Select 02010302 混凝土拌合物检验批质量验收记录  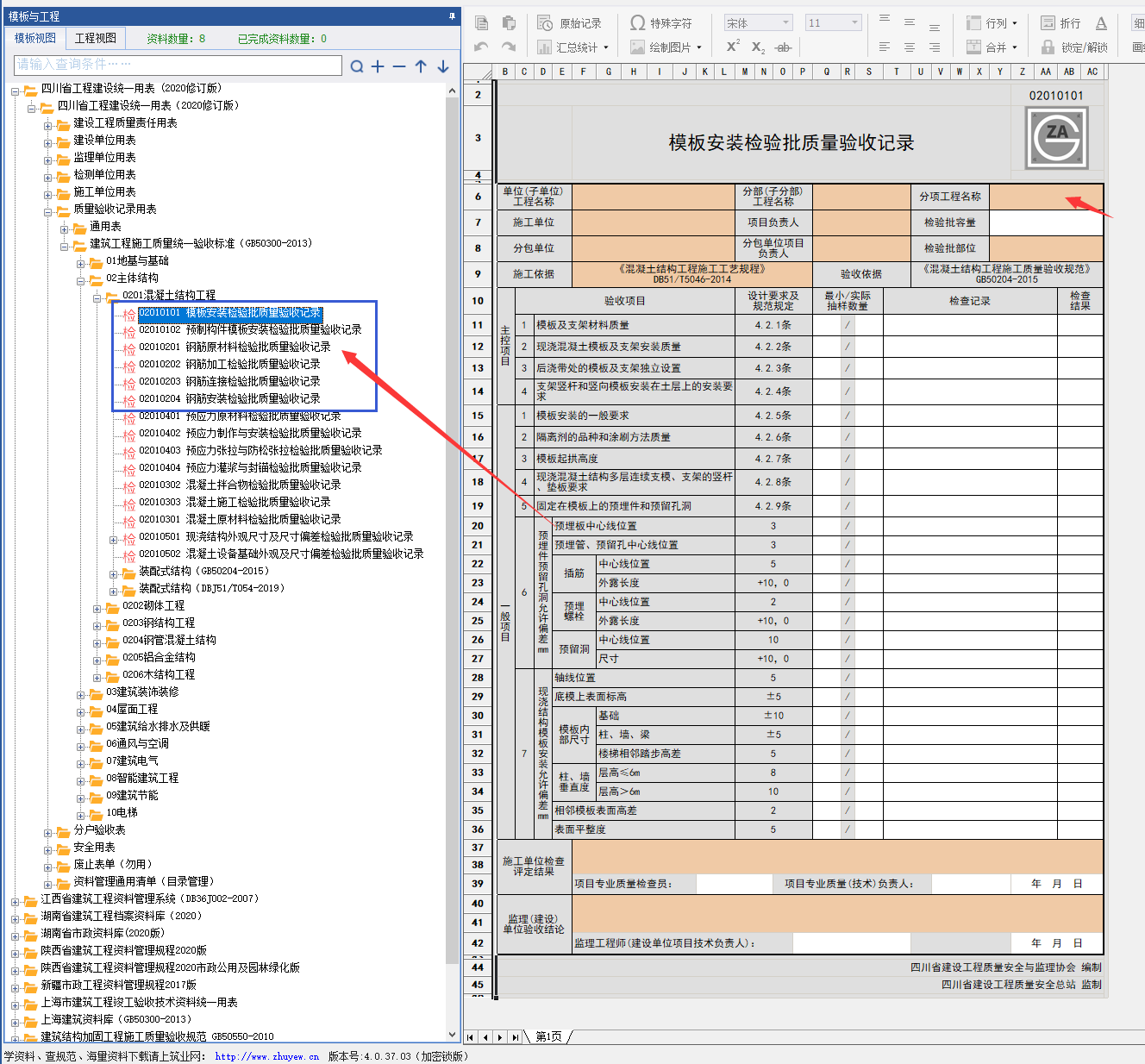[240, 485]
